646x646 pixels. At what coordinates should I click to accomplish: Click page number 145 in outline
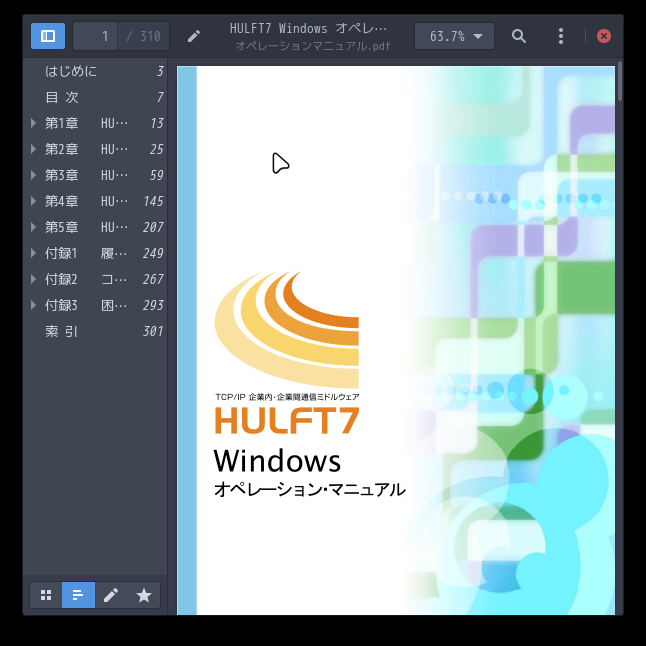click(x=153, y=201)
